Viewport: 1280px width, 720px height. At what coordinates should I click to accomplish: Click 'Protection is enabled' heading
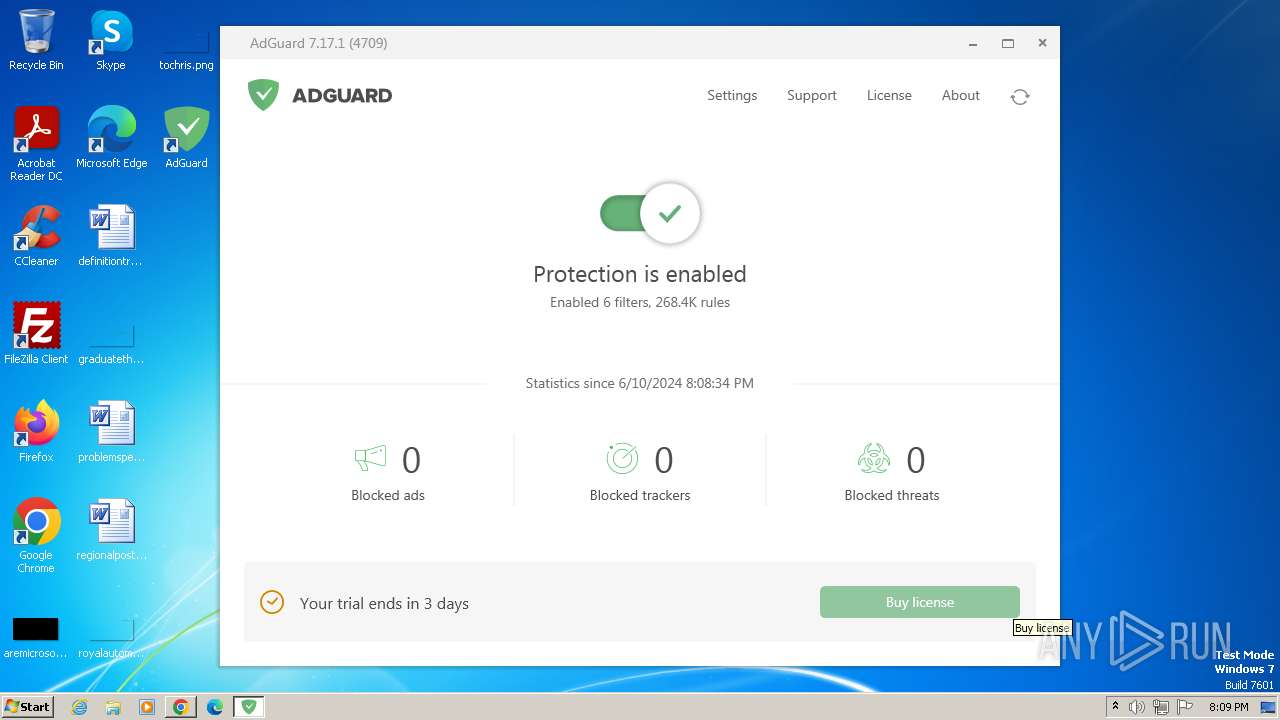coord(640,274)
